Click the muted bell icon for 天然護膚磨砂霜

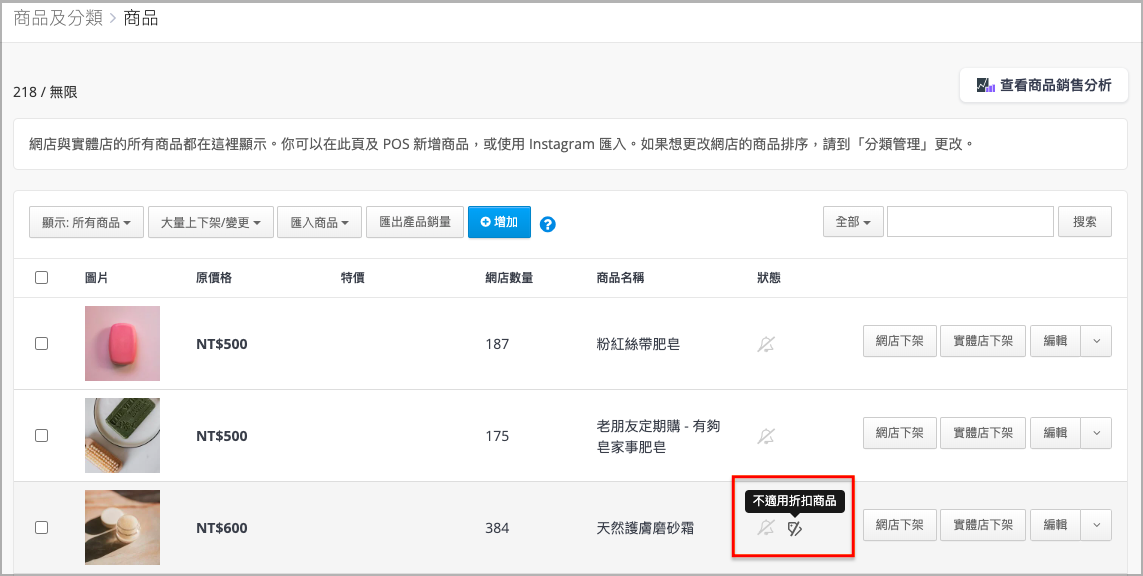click(765, 528)
